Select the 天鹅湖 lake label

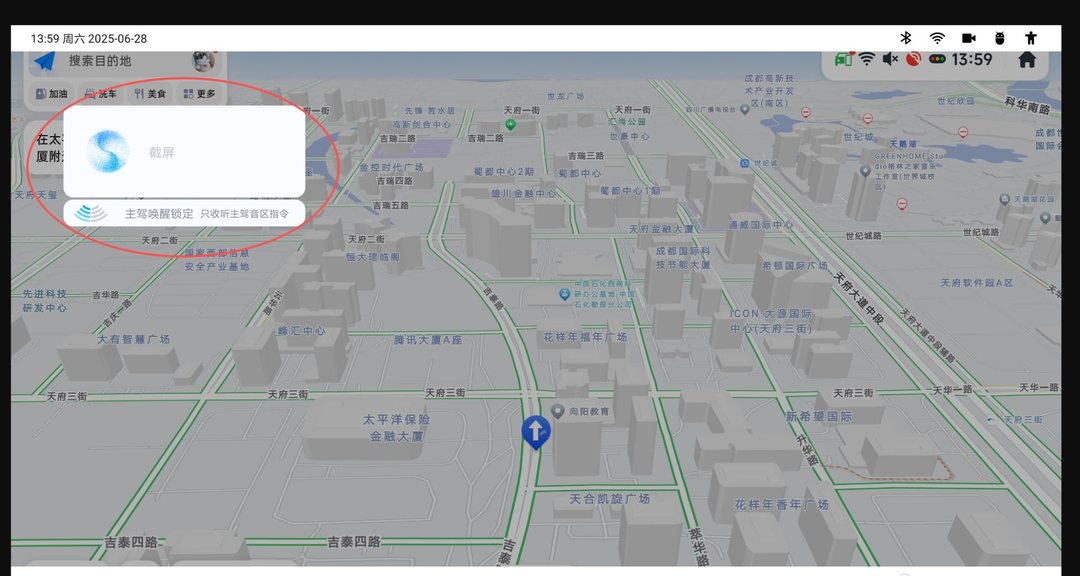903,145
